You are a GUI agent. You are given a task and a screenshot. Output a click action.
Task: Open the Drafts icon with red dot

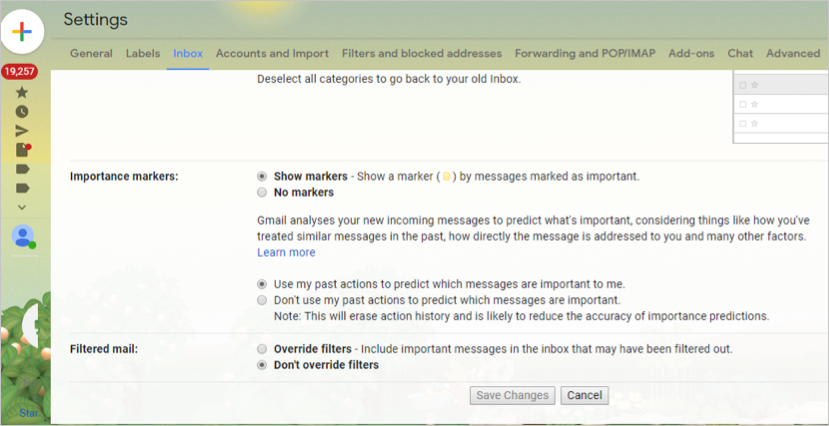(22, 150)
